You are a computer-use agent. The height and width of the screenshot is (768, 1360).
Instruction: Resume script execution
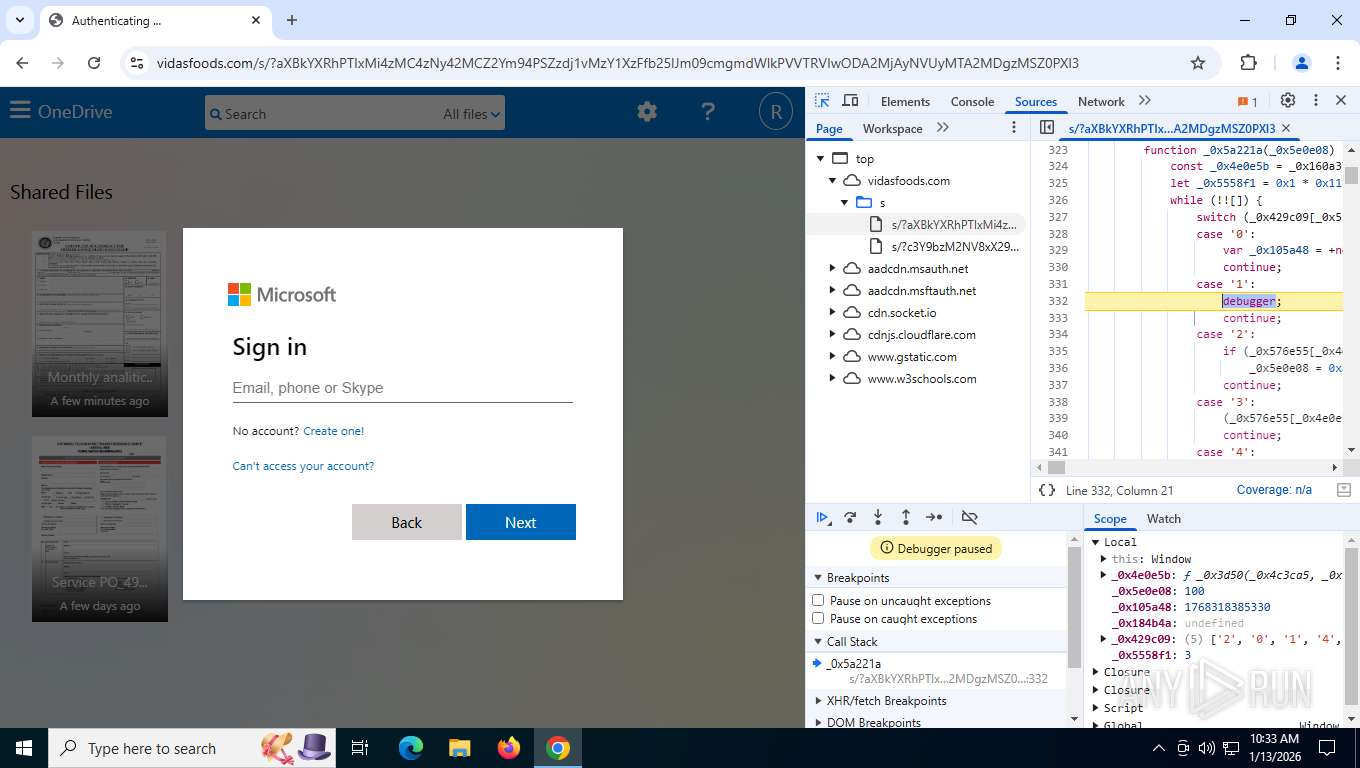click(x=822, y=517)
